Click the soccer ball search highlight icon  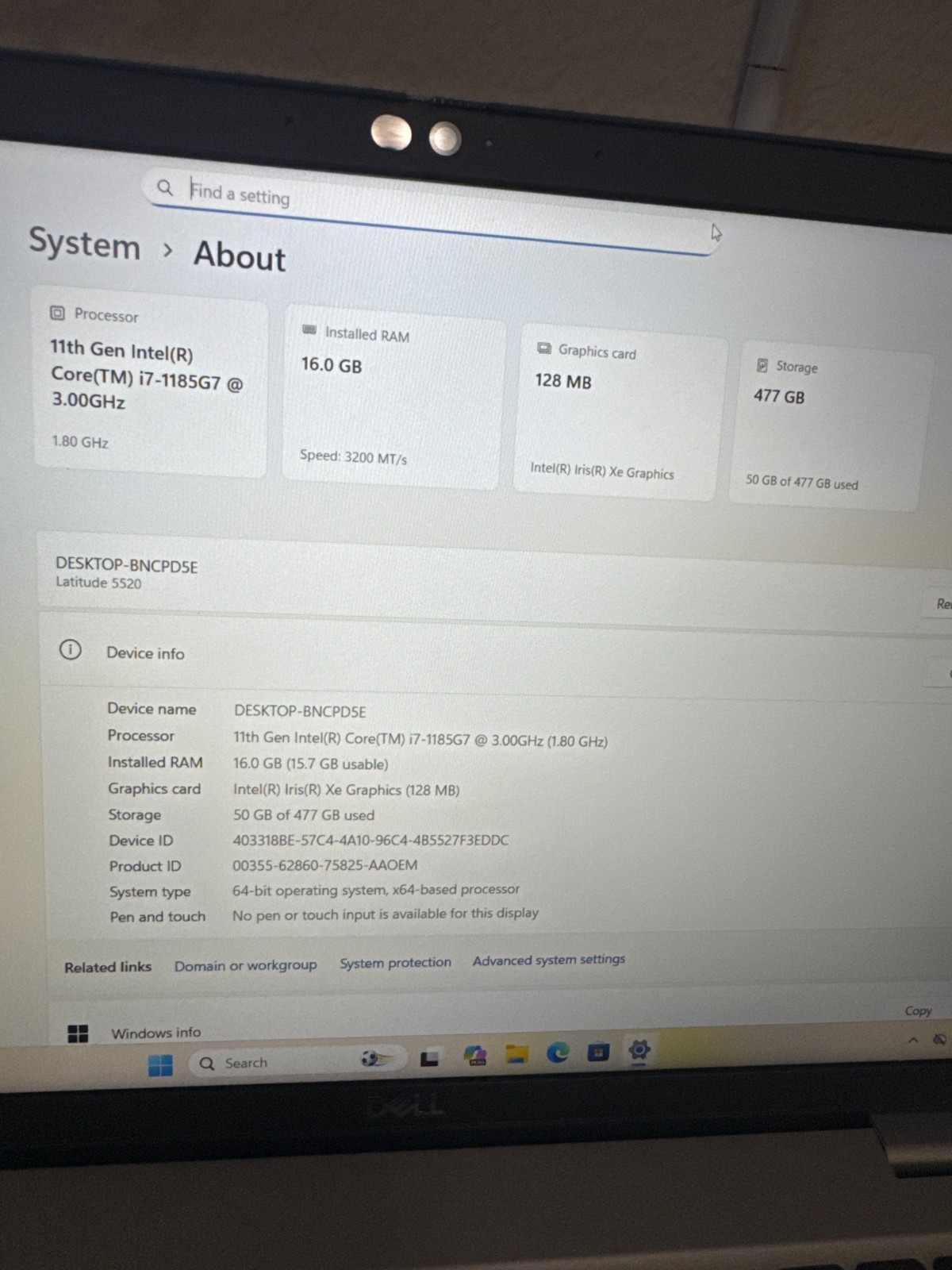375,1058
